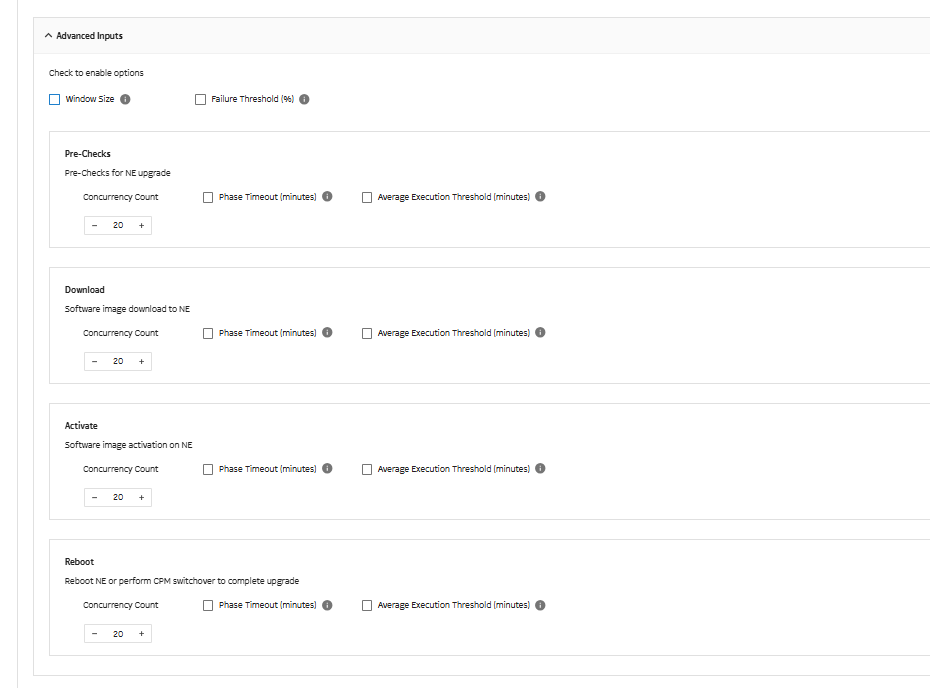Image resolution: width=930 pixels, height=688 pixels.
Task: Click the Activate concurrency count value field
Action: 118,498
